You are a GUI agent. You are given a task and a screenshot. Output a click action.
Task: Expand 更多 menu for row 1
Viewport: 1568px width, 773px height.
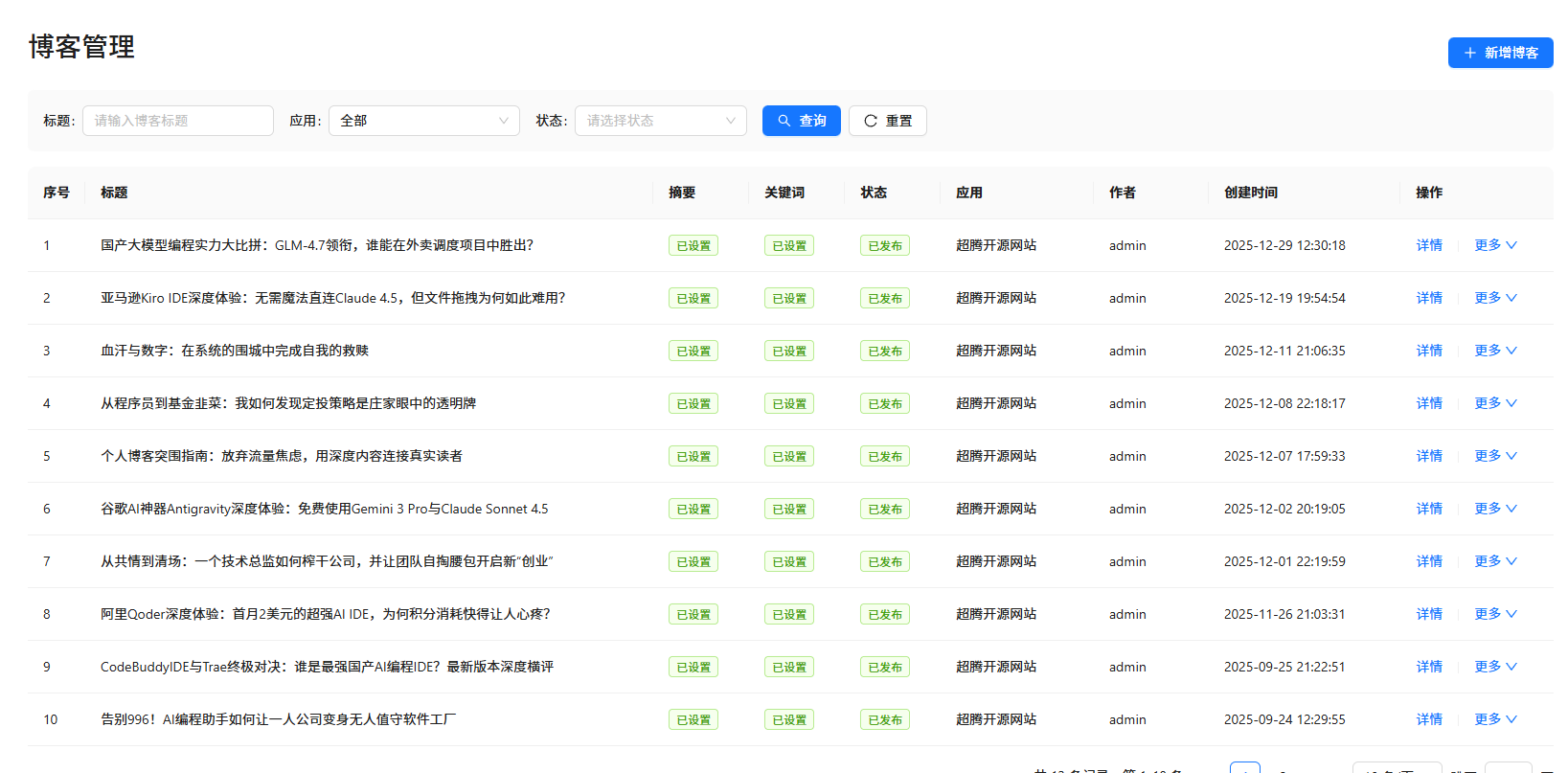tap(1495, 245)
